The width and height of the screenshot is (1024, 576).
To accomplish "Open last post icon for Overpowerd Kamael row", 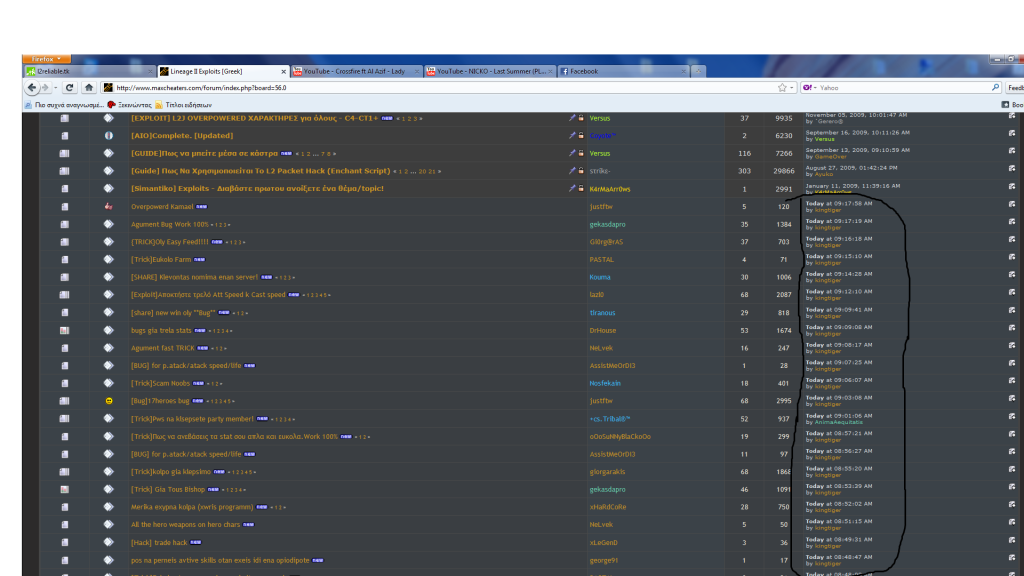I will tap(1011, 205).
